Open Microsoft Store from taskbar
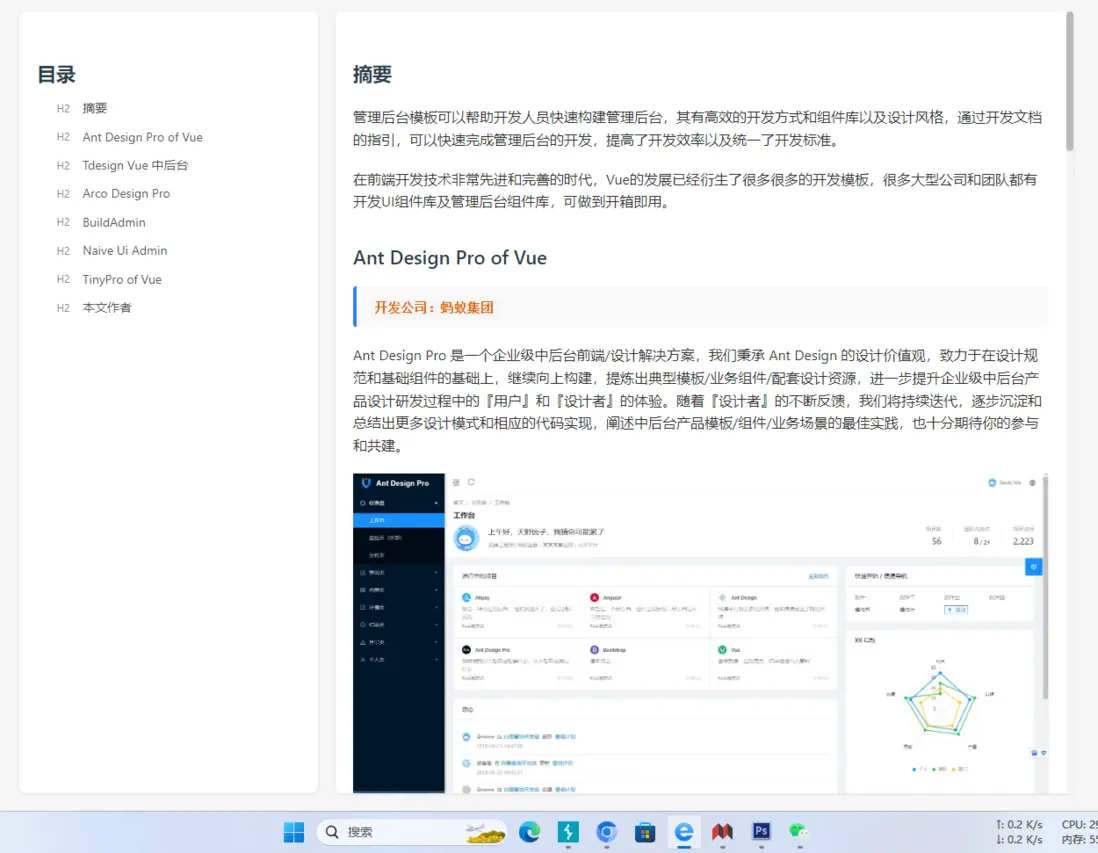This screenshot has height=853, width=1098. 645,831
